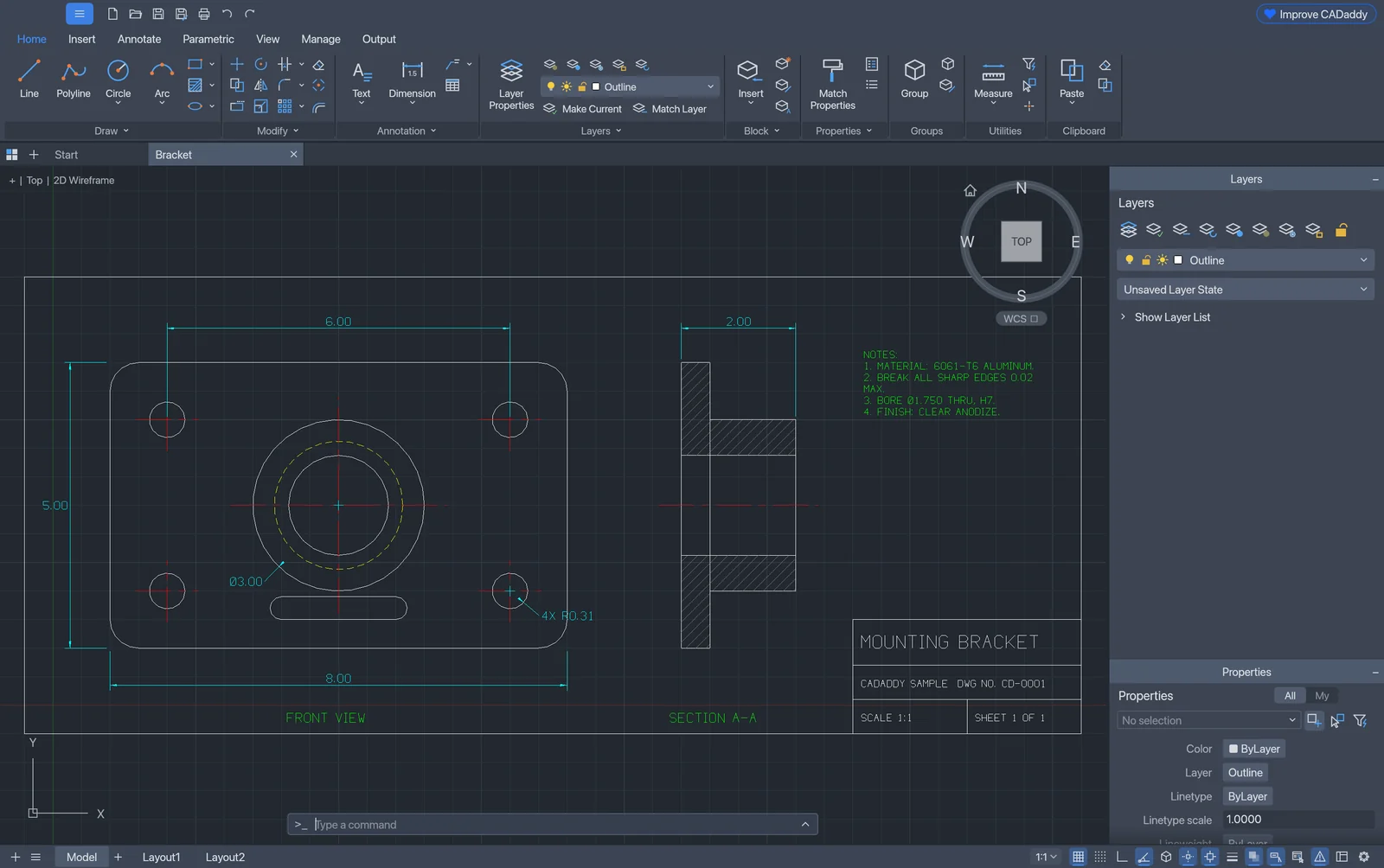Switch to the Insert ribbon tab
Image resolution: width=1384 pixels, height=868 pixels.
tap(82, 39)
